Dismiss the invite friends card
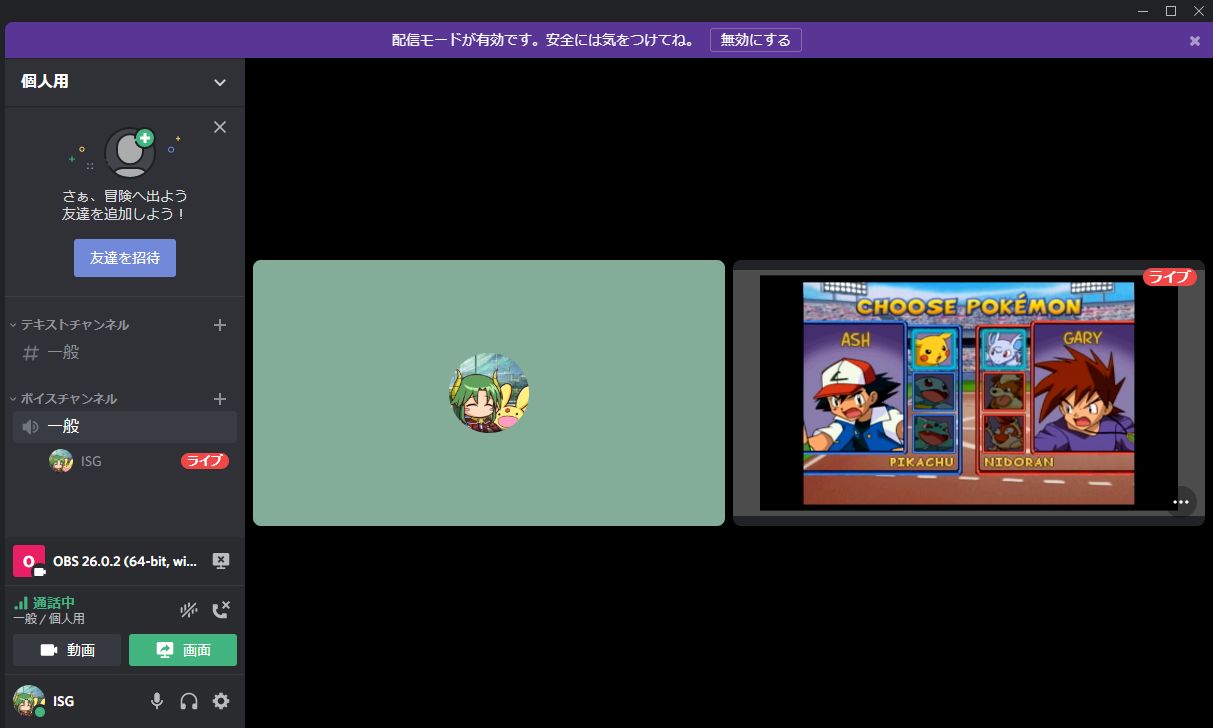The image size is (1213, 728). pyautogui.click(x=220, y=127)
